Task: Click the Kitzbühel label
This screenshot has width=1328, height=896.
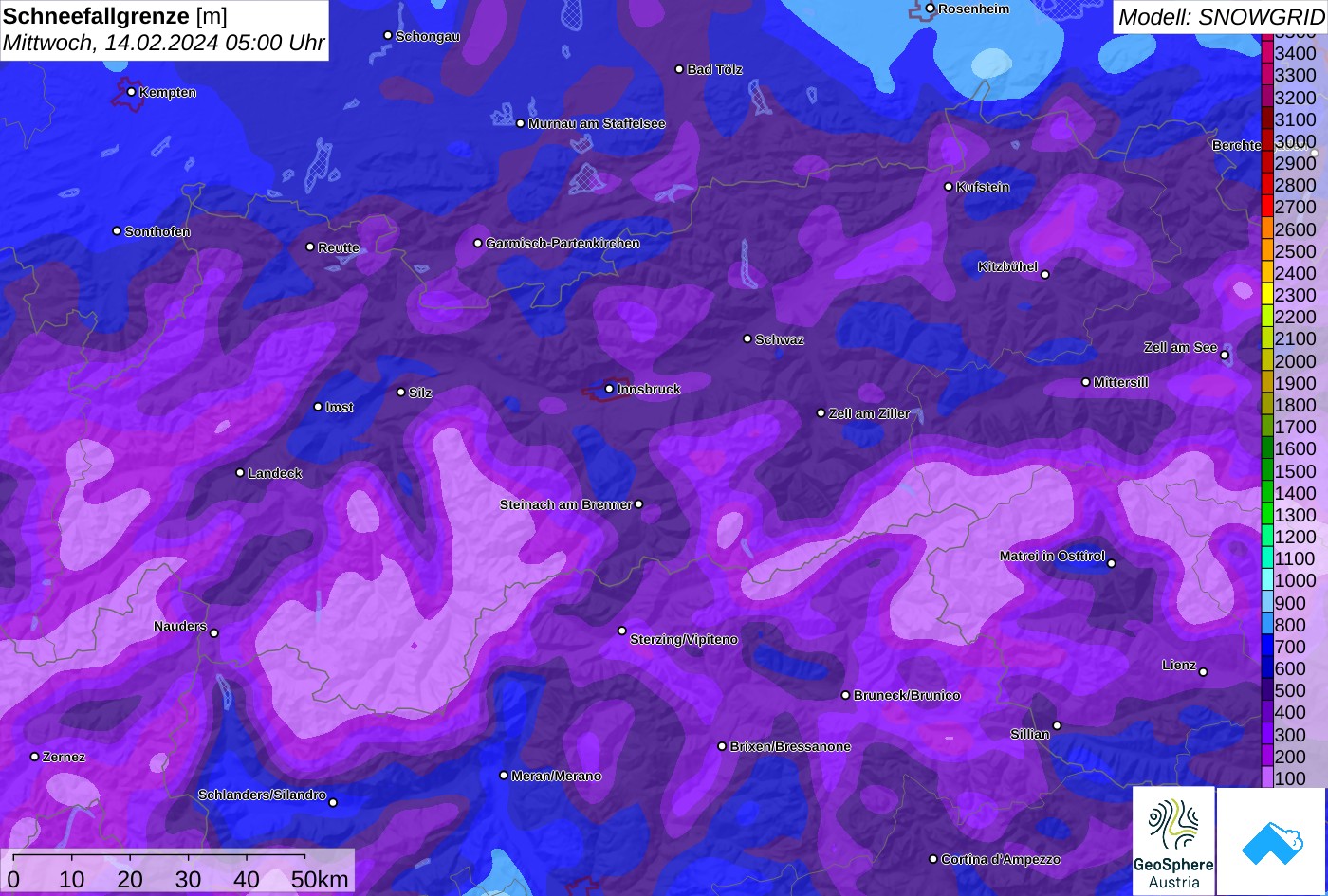Action: tap(1007, 267)
